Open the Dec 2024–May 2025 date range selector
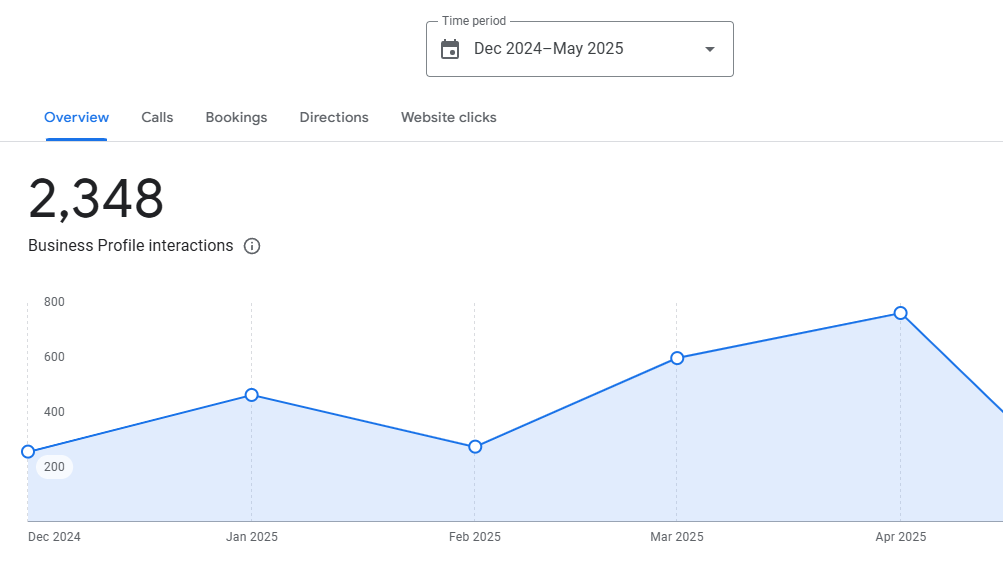 tap(548, 49)
